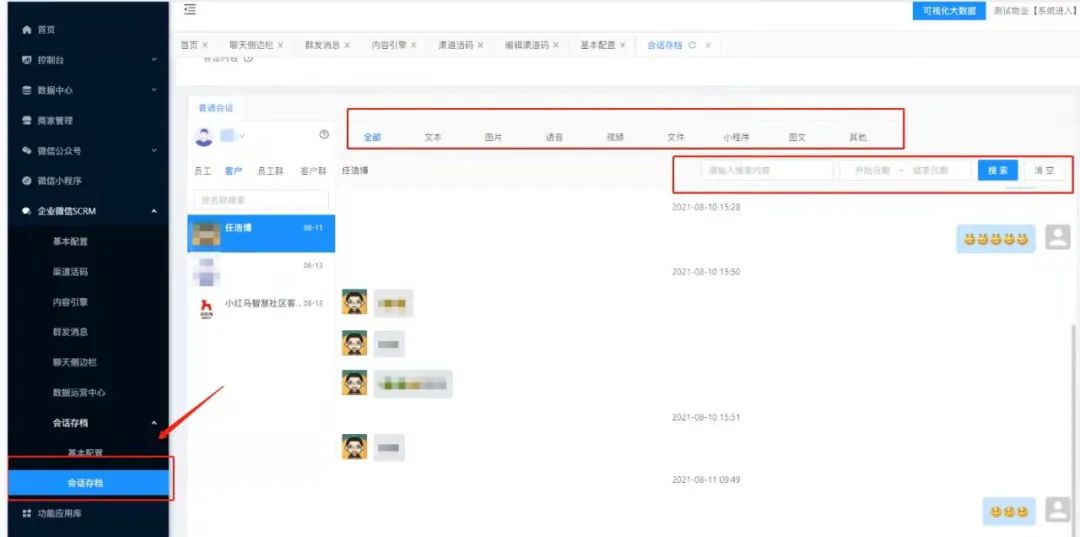1080x537 pixels.
Task: Filter messages by 视频
Action: [x=615, y=137]
